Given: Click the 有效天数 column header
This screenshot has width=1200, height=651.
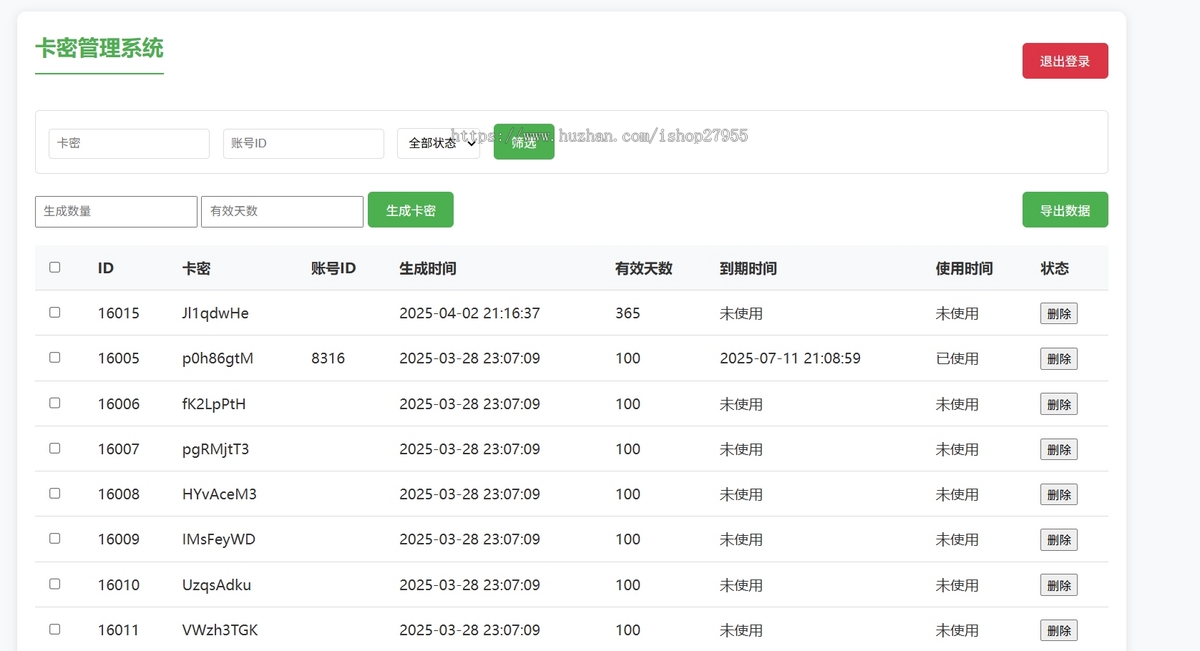Looking at the screenshot, I should click(644, 268).
